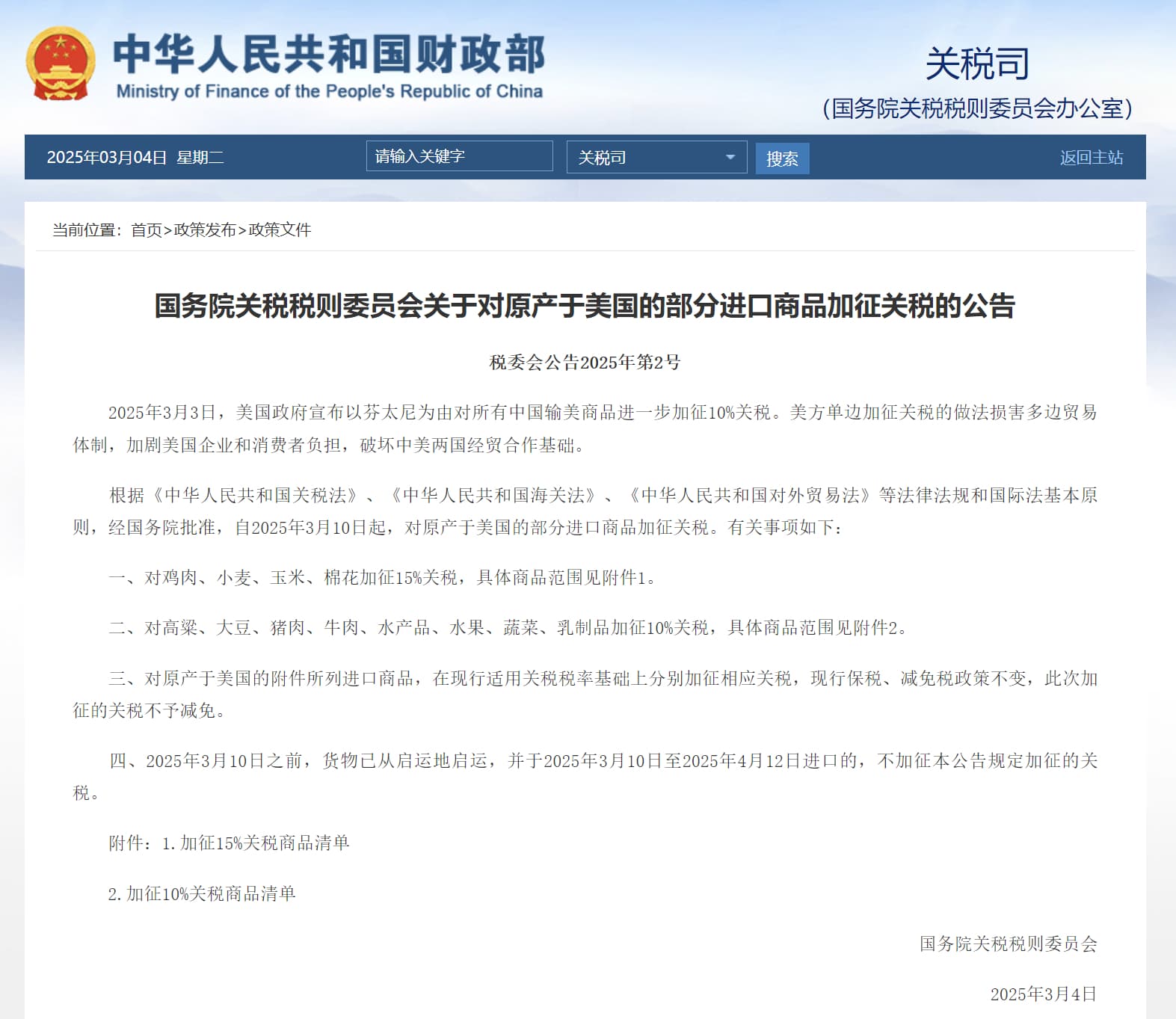Click the 搜索 search button
The image size is (1176, 1019).
click(782, 158)
